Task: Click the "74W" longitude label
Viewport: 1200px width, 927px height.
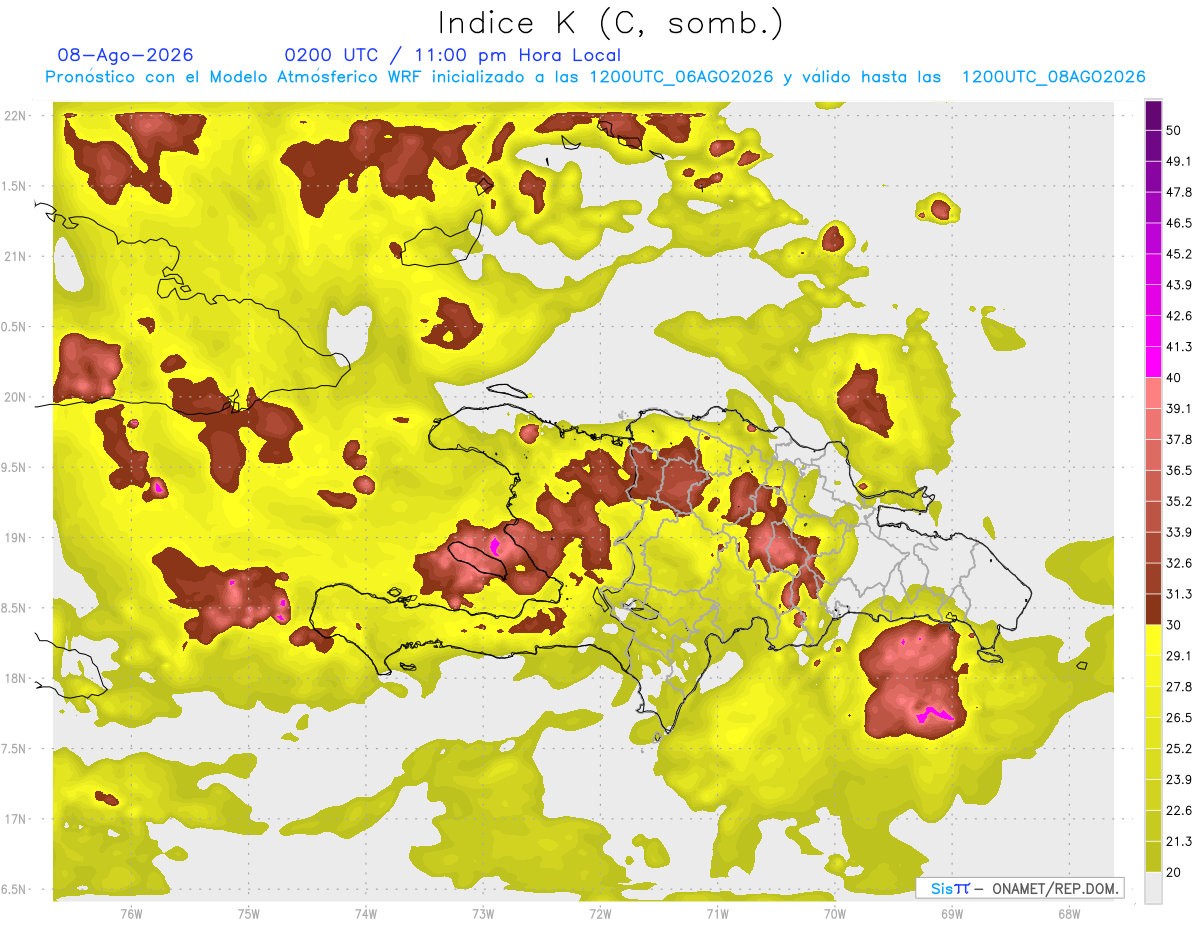Action: tap(365, 913)
